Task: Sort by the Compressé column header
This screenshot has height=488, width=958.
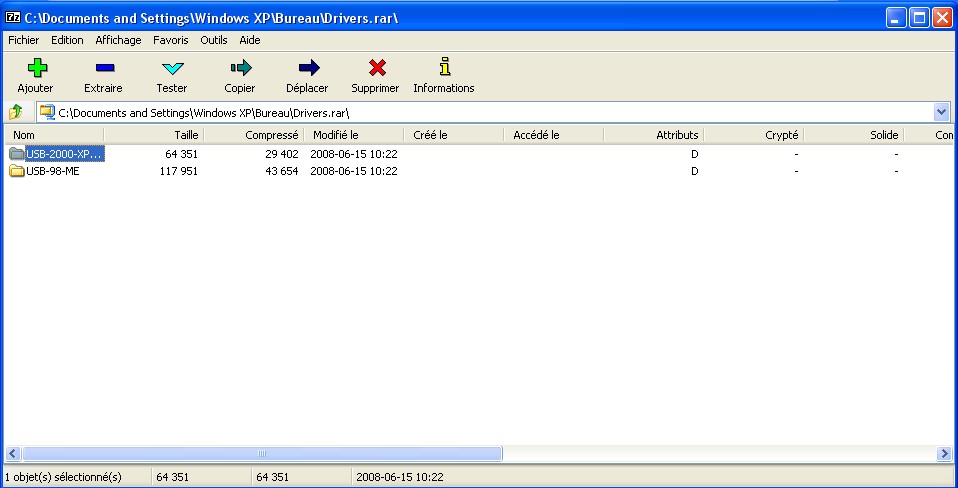Action: [254, 135]
